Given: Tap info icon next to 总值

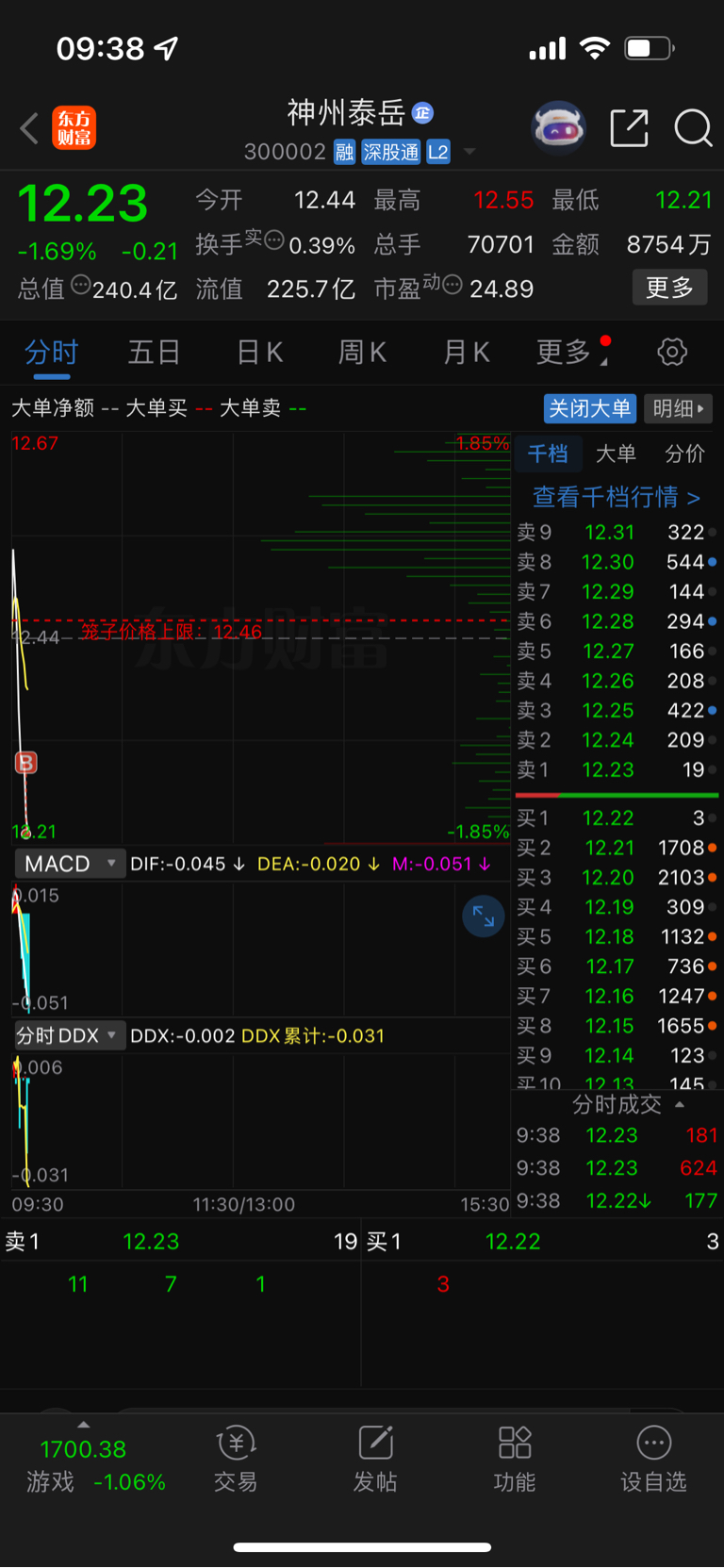Looking at the screenshot, I should (x=80, y=284).
